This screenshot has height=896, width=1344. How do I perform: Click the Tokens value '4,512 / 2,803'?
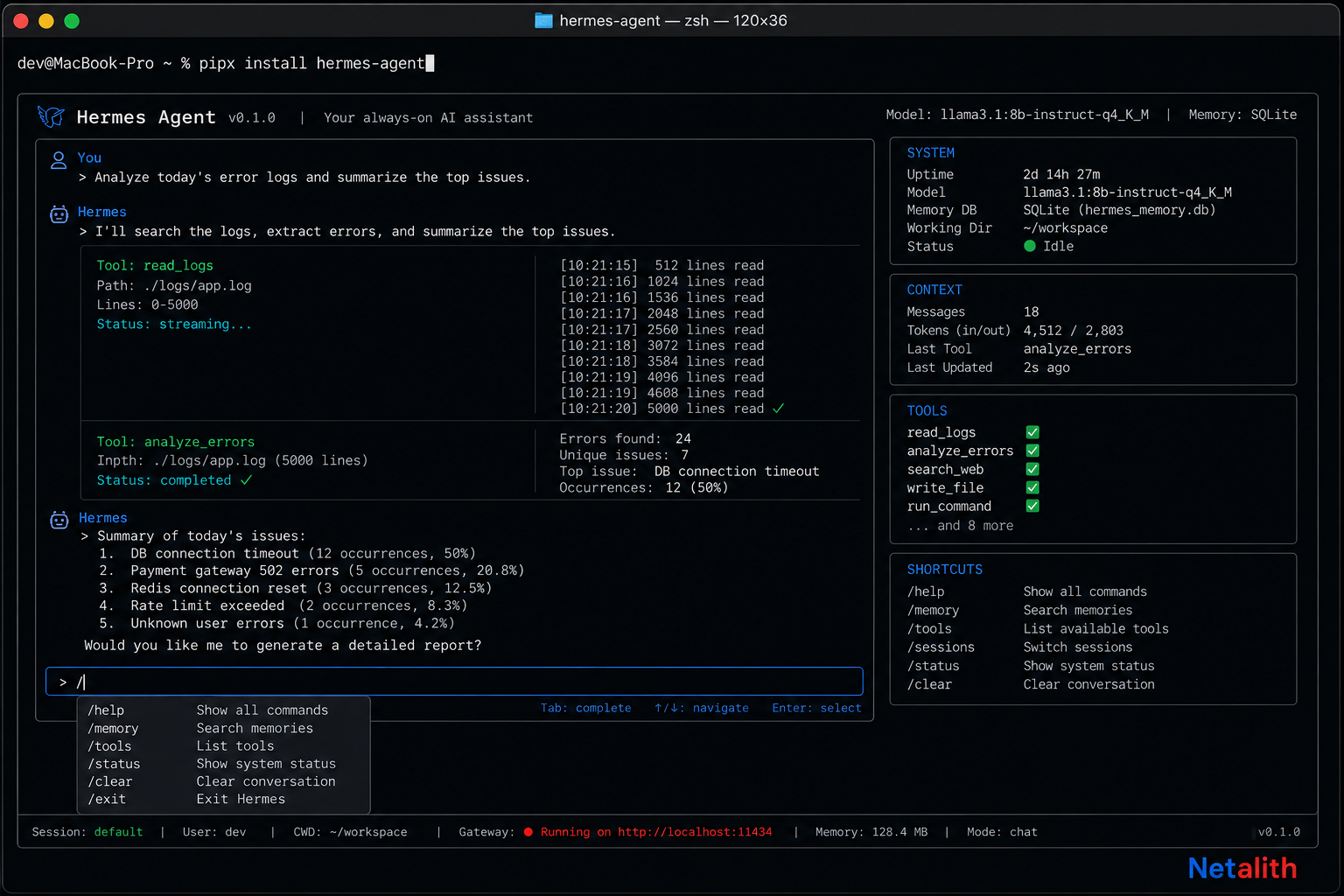[x=1073, y=331]
